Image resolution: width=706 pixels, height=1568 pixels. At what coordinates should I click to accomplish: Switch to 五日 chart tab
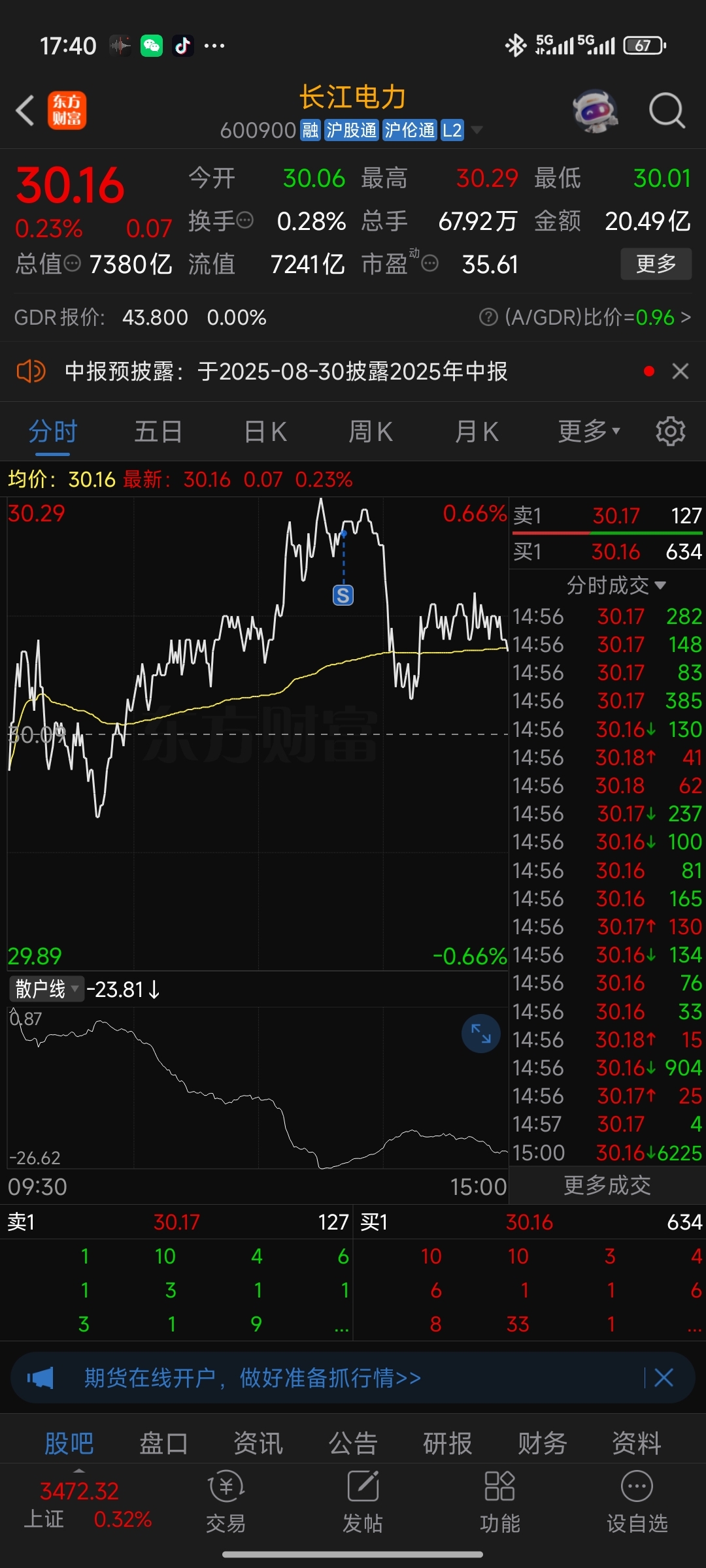159,432
